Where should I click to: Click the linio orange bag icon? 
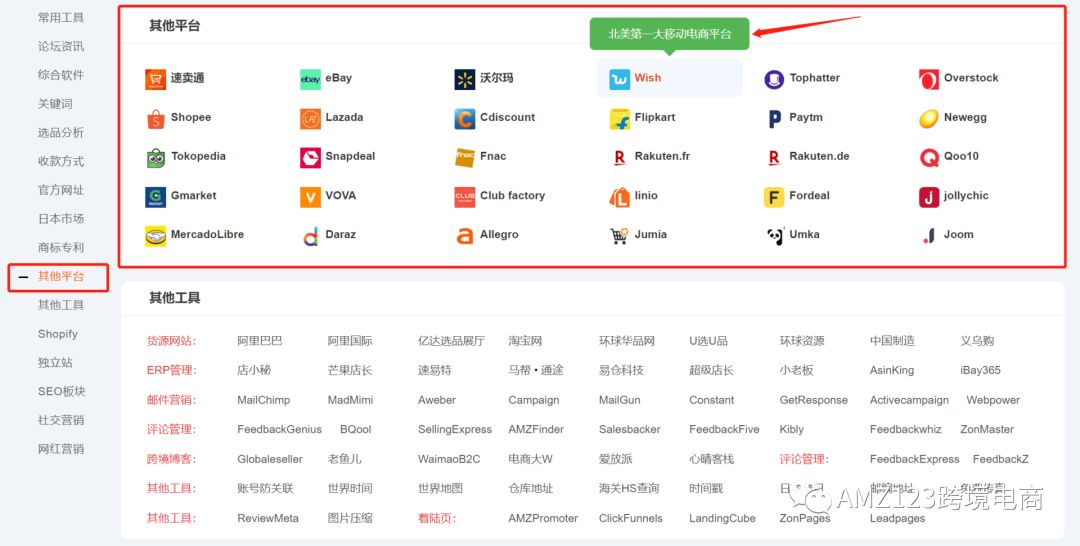pos(619,197)
